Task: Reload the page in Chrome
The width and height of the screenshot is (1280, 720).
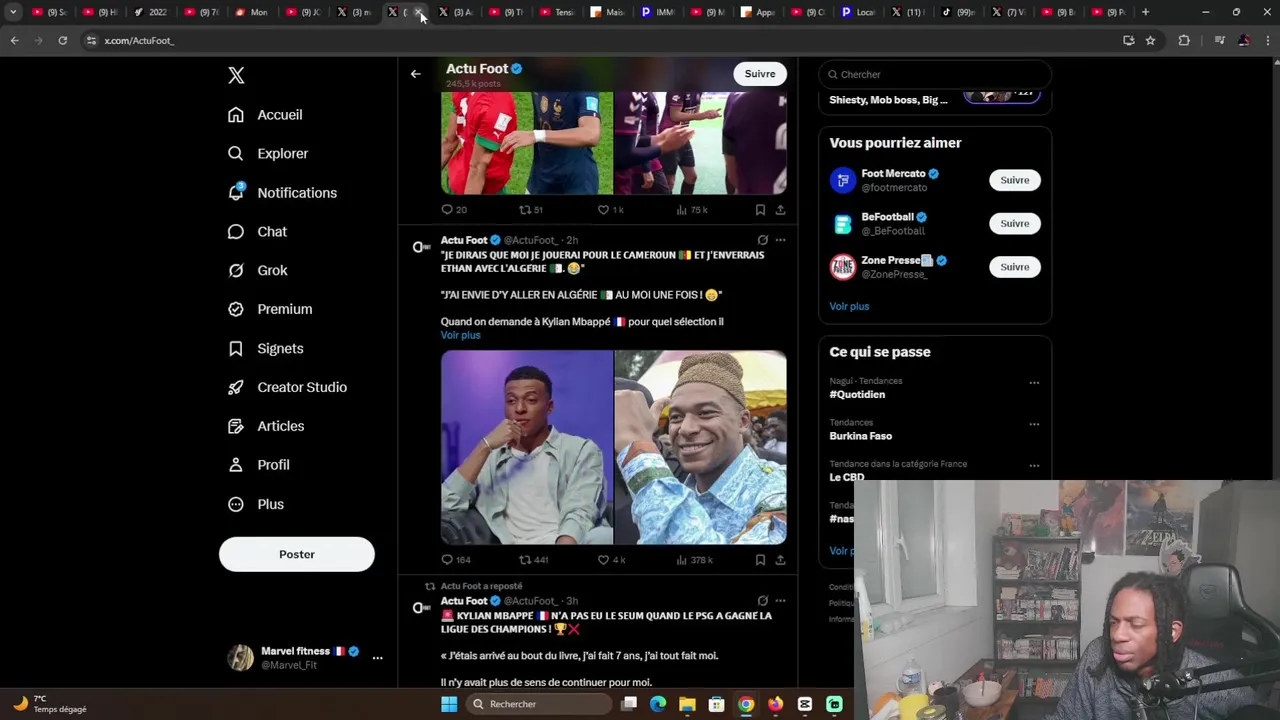Action: (x=62, y=40)
